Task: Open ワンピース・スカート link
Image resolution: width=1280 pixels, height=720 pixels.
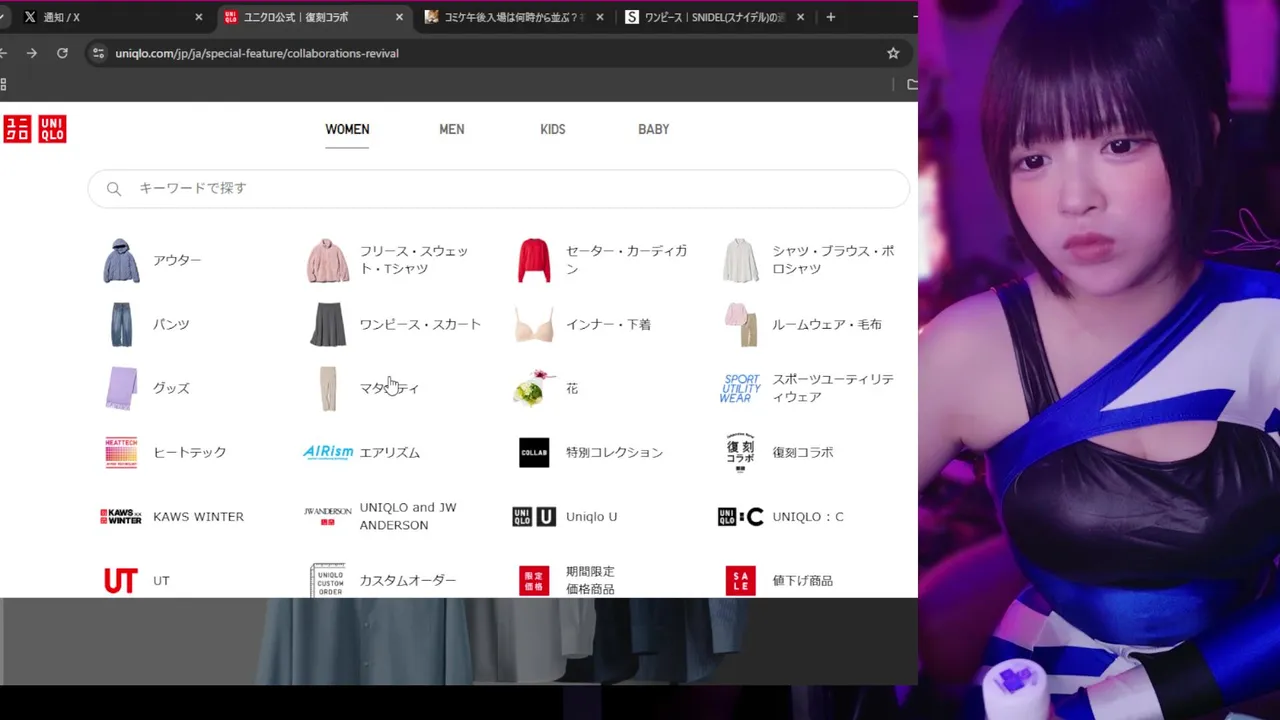Action: click(420, 324)
